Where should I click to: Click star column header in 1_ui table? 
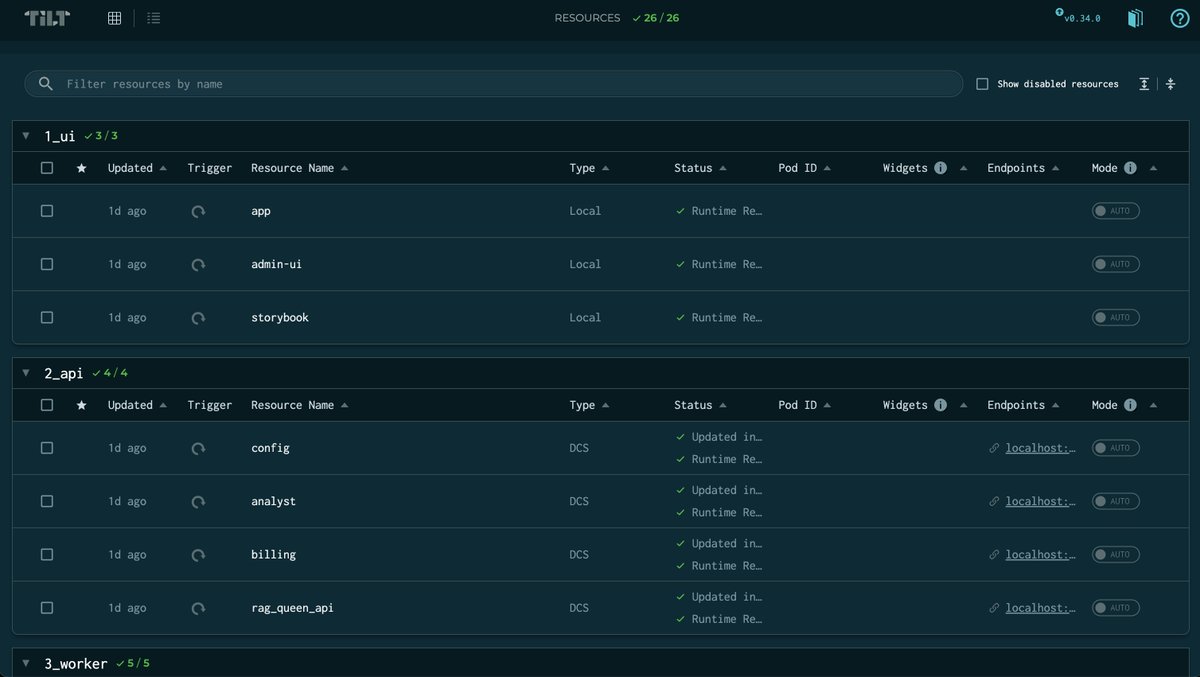click(x=82, y=168)
